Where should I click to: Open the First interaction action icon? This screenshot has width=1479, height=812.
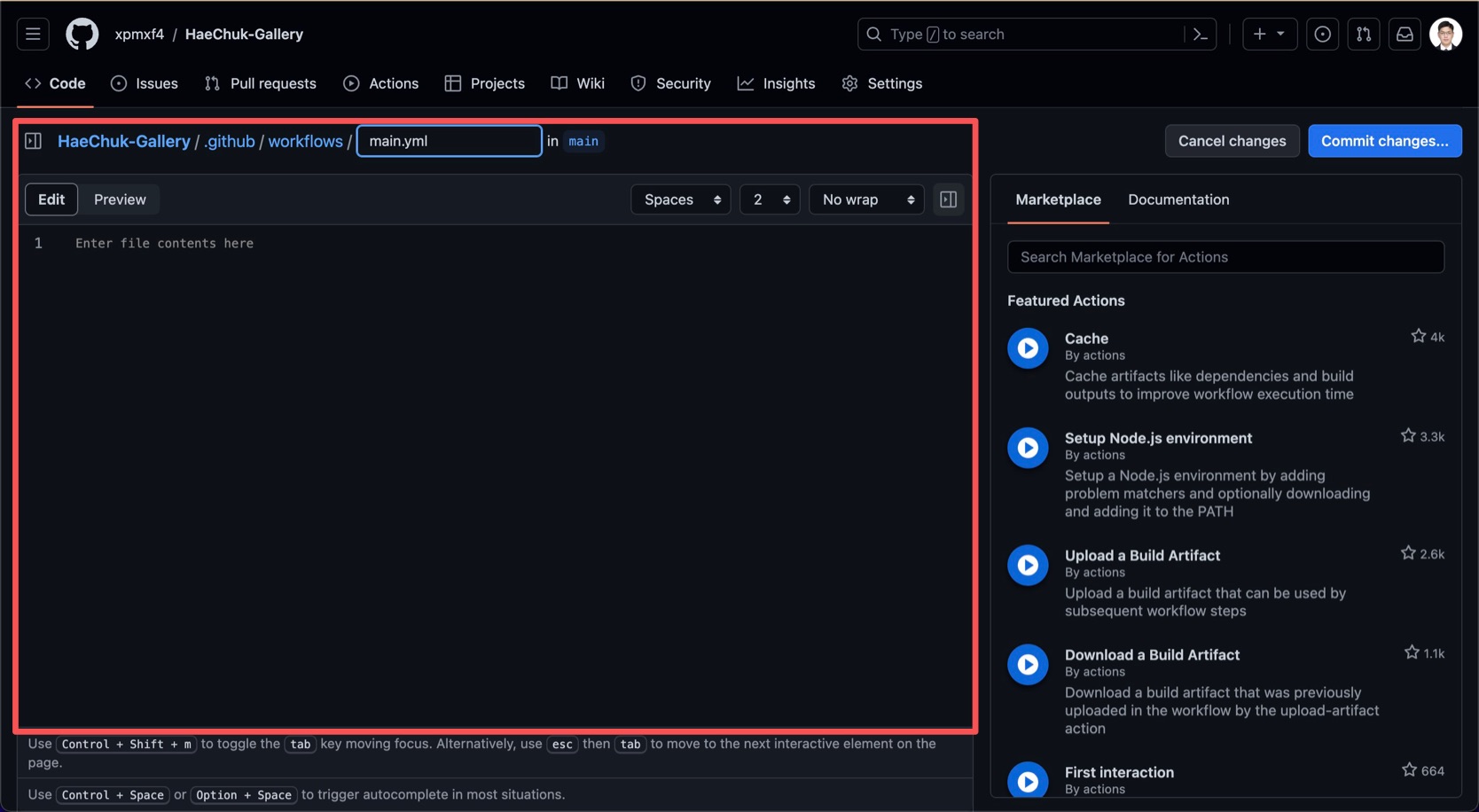coord(1028,782)
